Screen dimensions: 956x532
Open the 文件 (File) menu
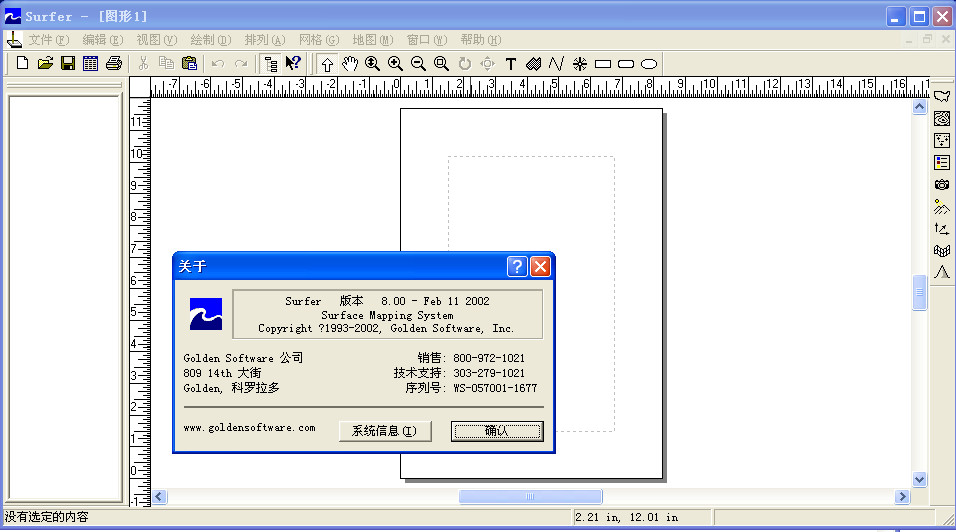[49, 40]
